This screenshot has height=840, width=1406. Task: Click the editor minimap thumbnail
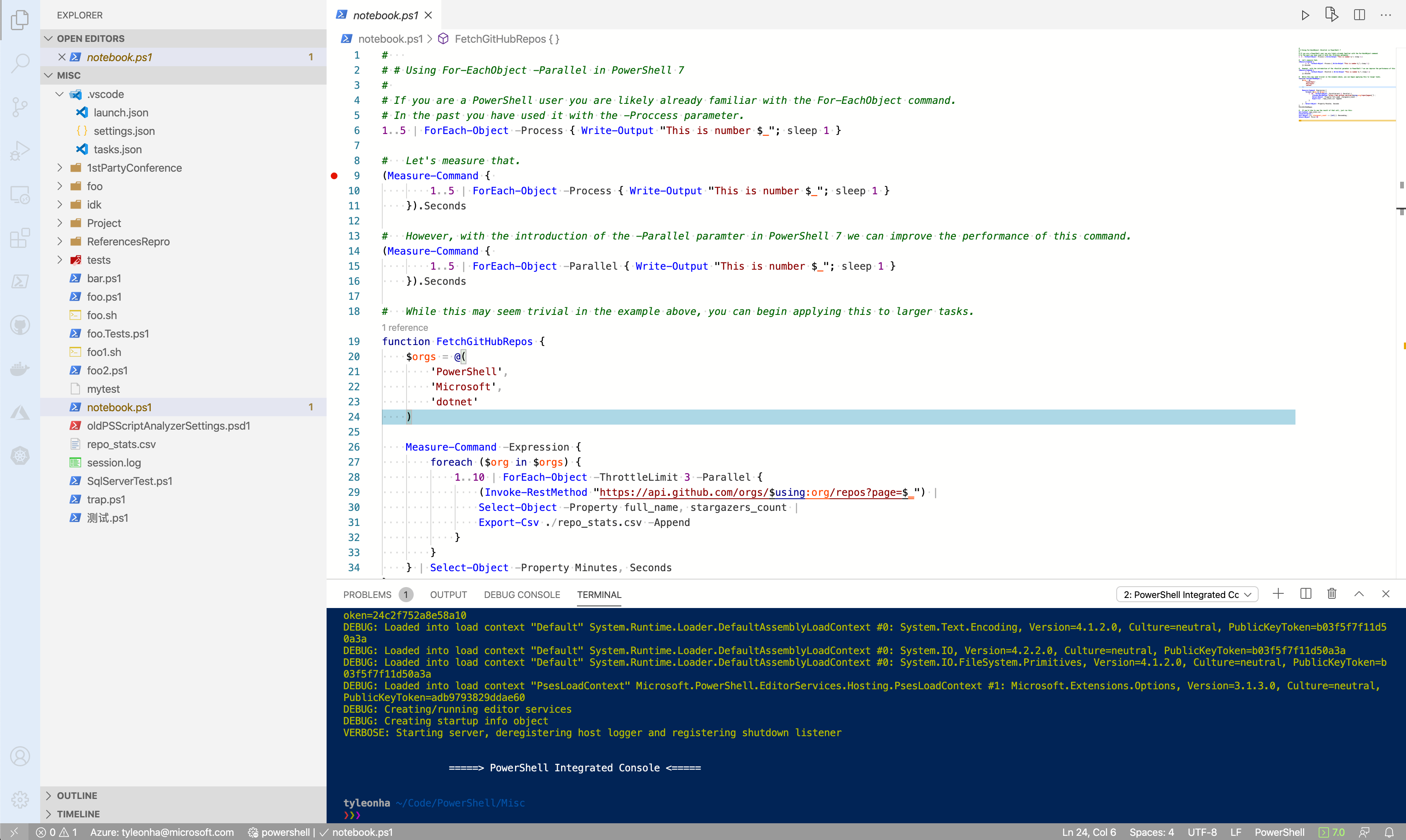tap(1347, 85)
